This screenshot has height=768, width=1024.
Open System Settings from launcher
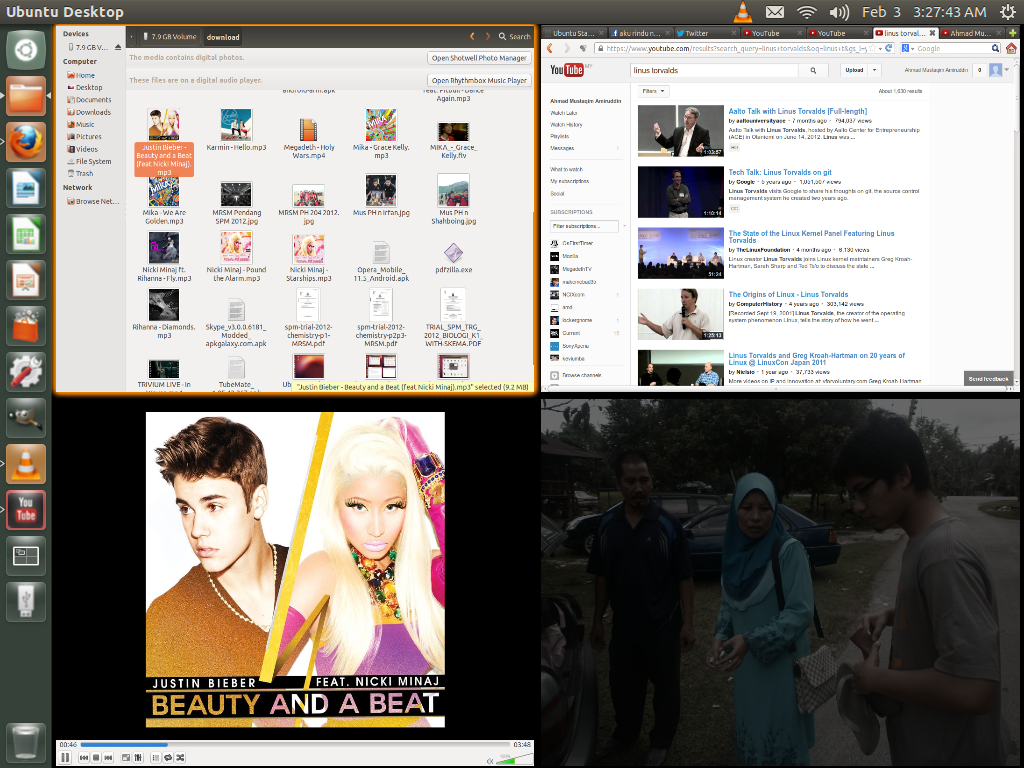[25, 372]
